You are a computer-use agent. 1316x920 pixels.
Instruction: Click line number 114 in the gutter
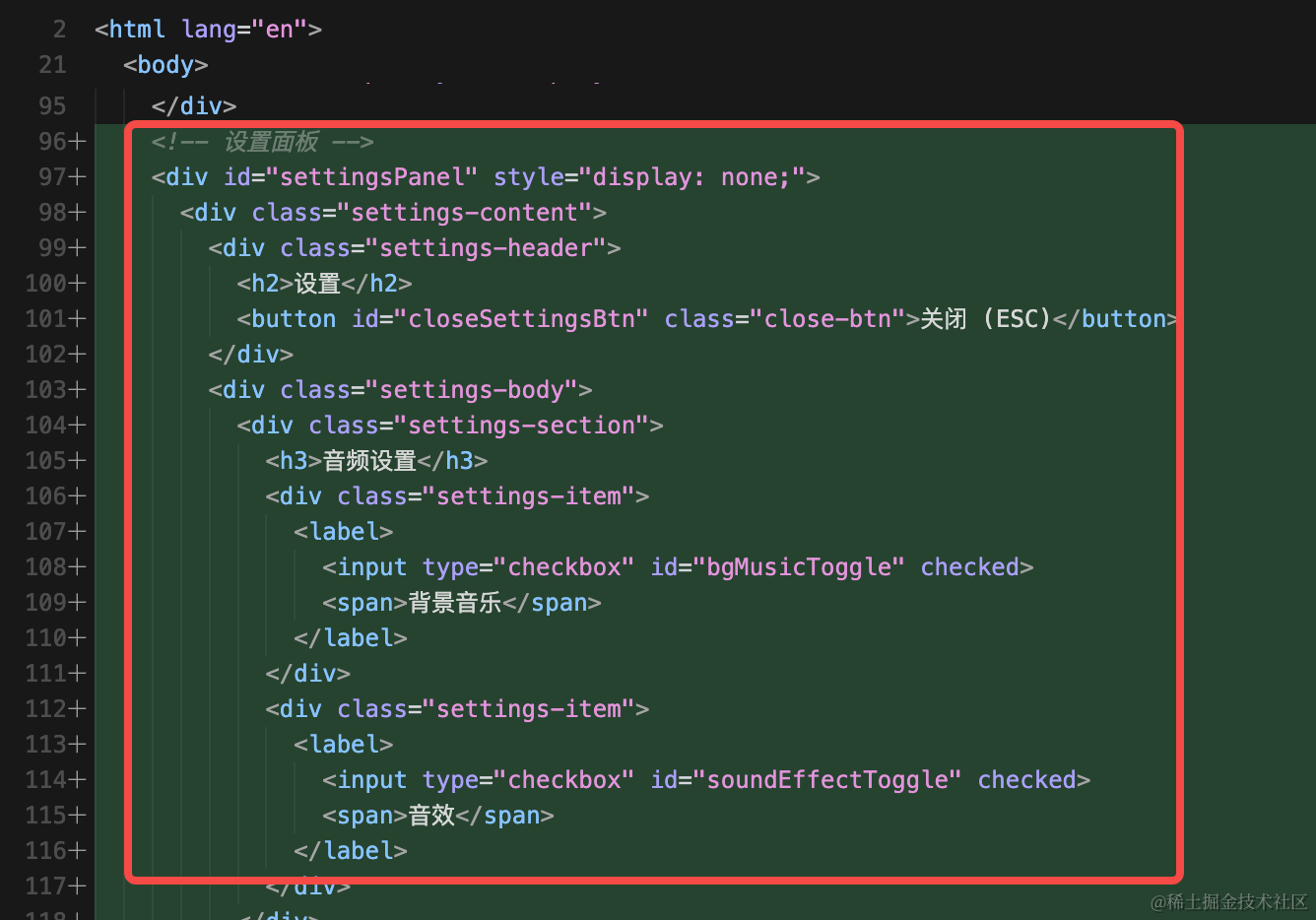tap(46, 779)
